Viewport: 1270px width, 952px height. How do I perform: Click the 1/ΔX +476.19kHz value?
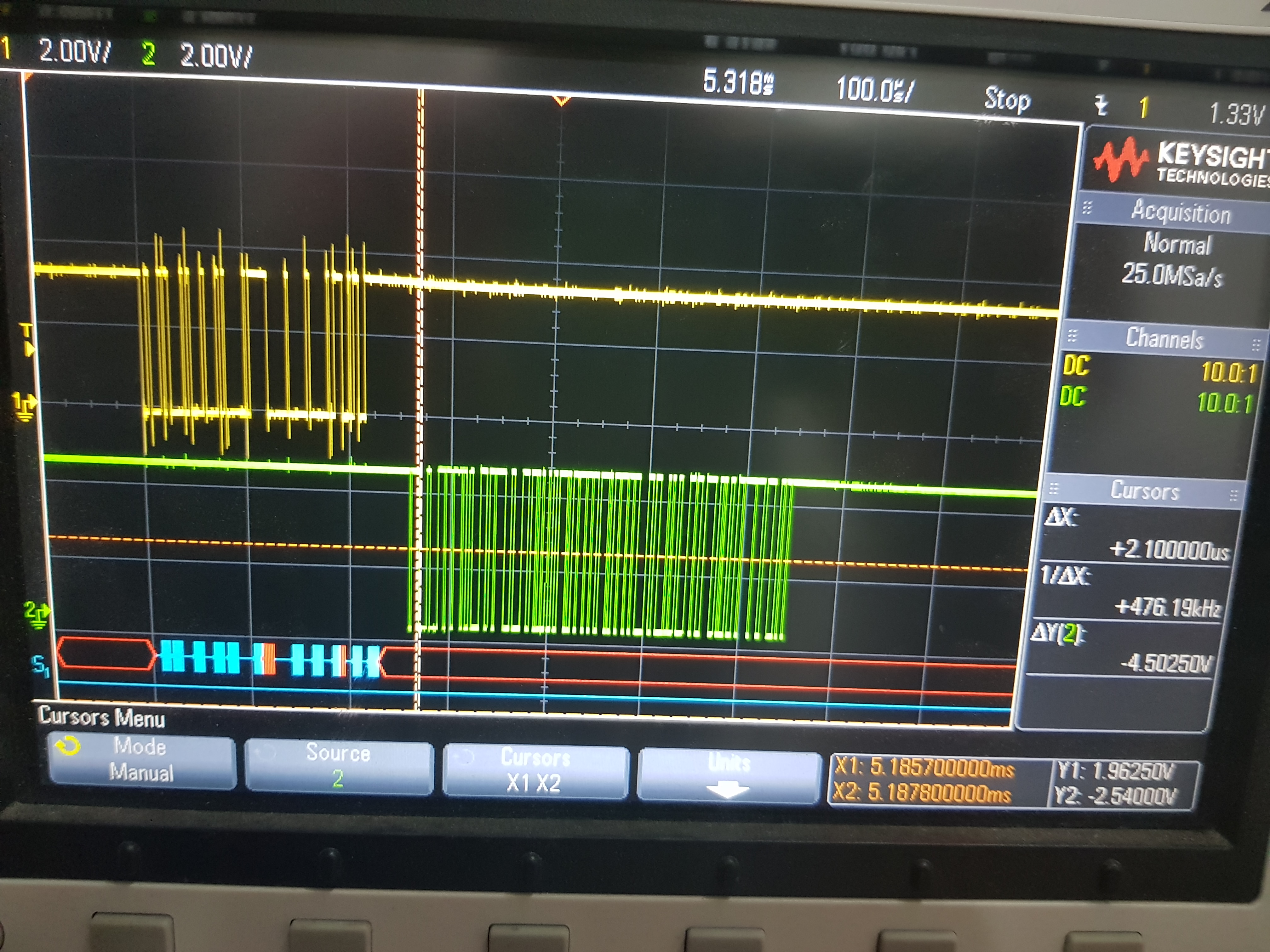coord(1168,607)
